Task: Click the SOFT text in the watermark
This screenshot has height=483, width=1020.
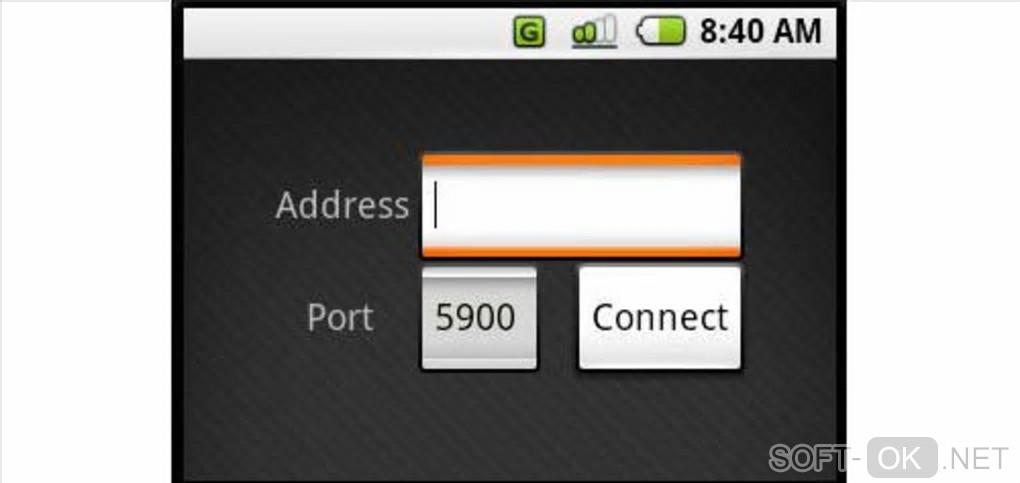Action: click(x=809, y=458)
